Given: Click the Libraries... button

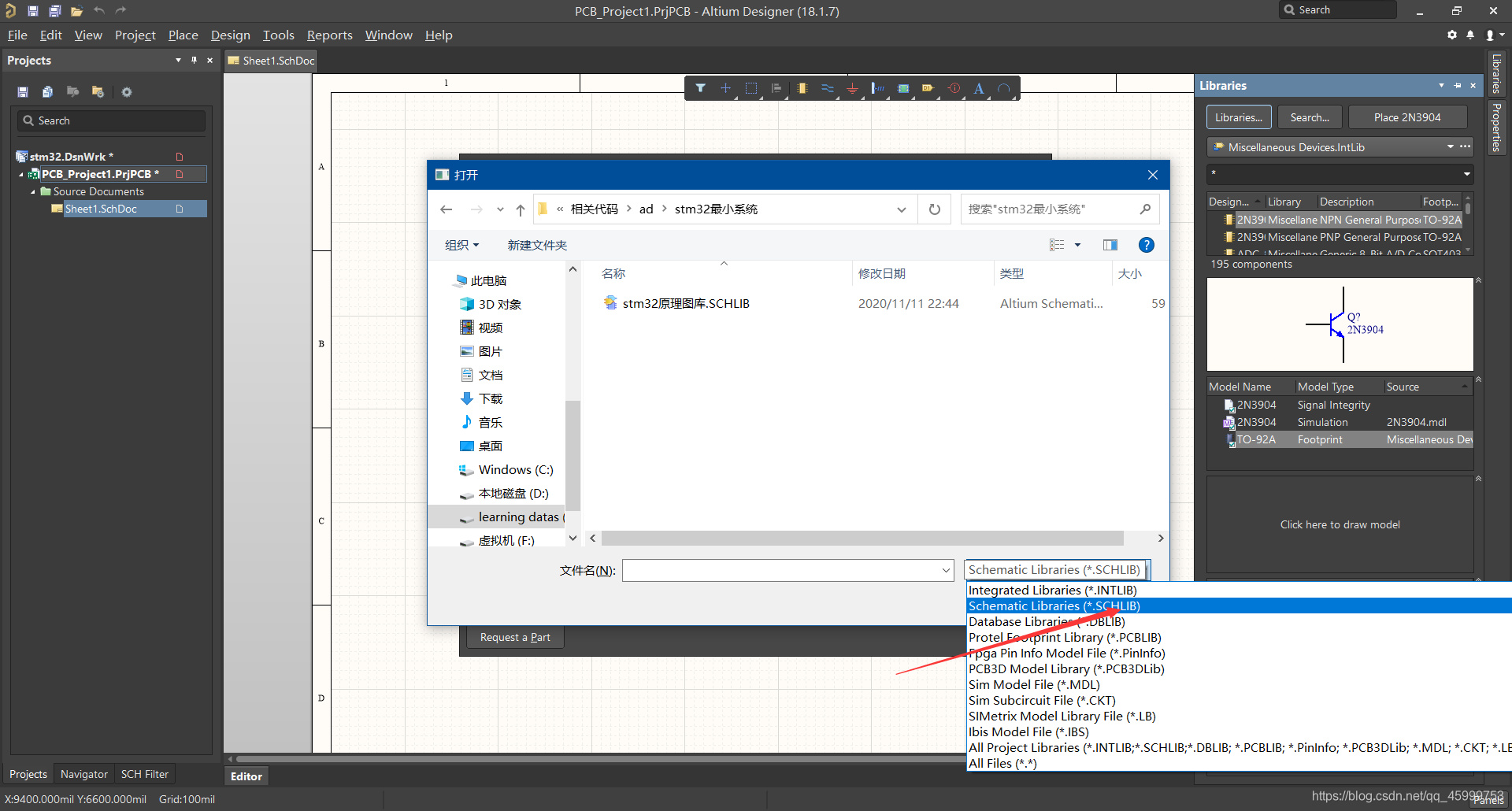Looking at the screenshot, I should coord(1238,117).
